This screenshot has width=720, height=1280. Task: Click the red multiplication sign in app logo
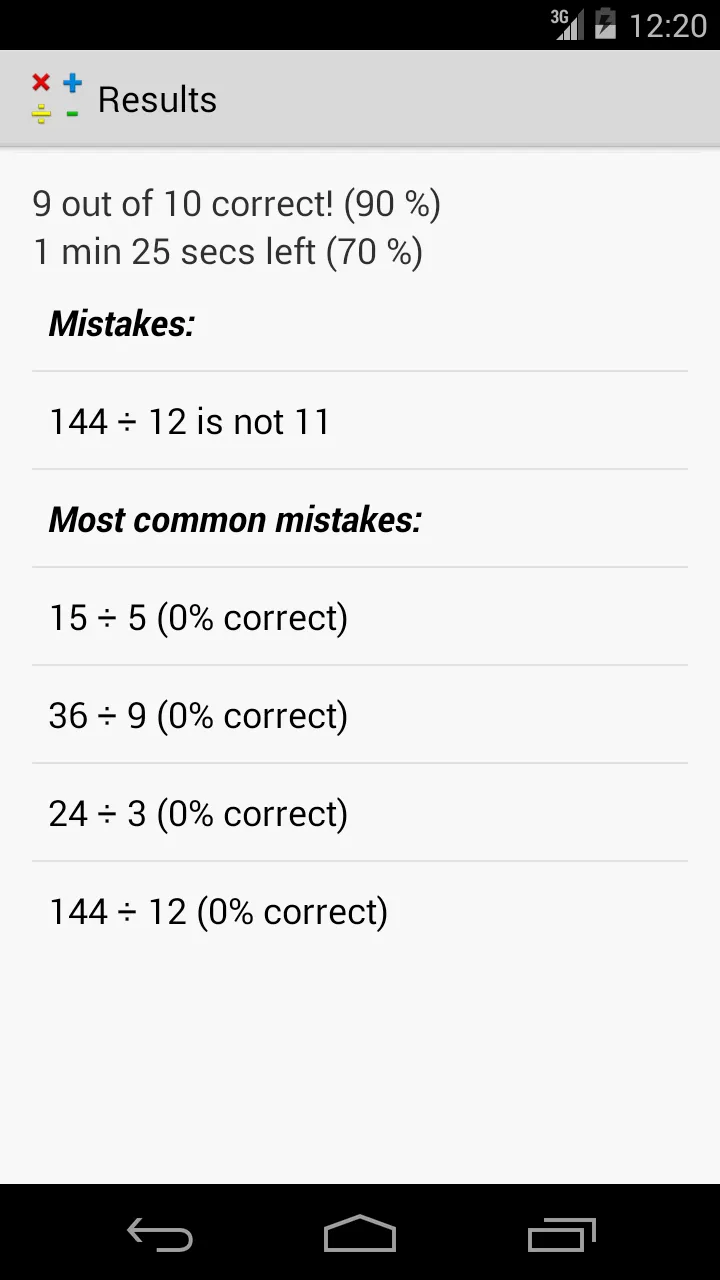point(41,83)
